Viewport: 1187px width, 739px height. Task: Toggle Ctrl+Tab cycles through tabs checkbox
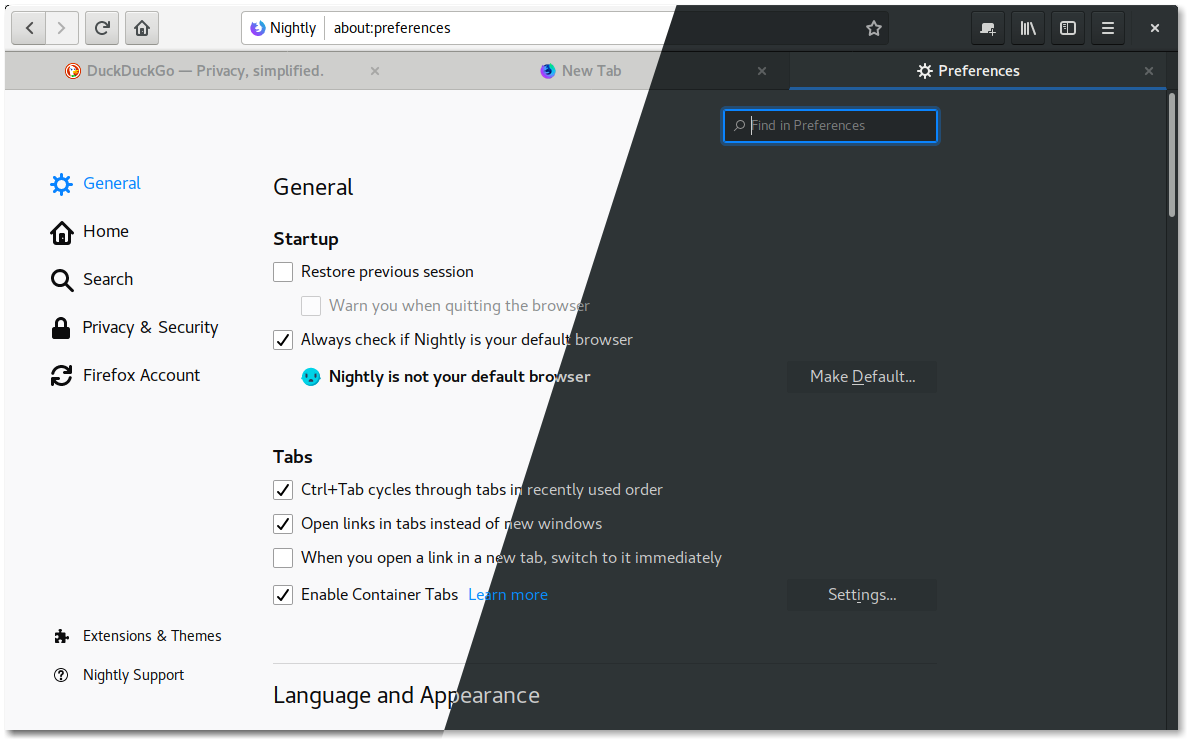click(x=283, y=490)
